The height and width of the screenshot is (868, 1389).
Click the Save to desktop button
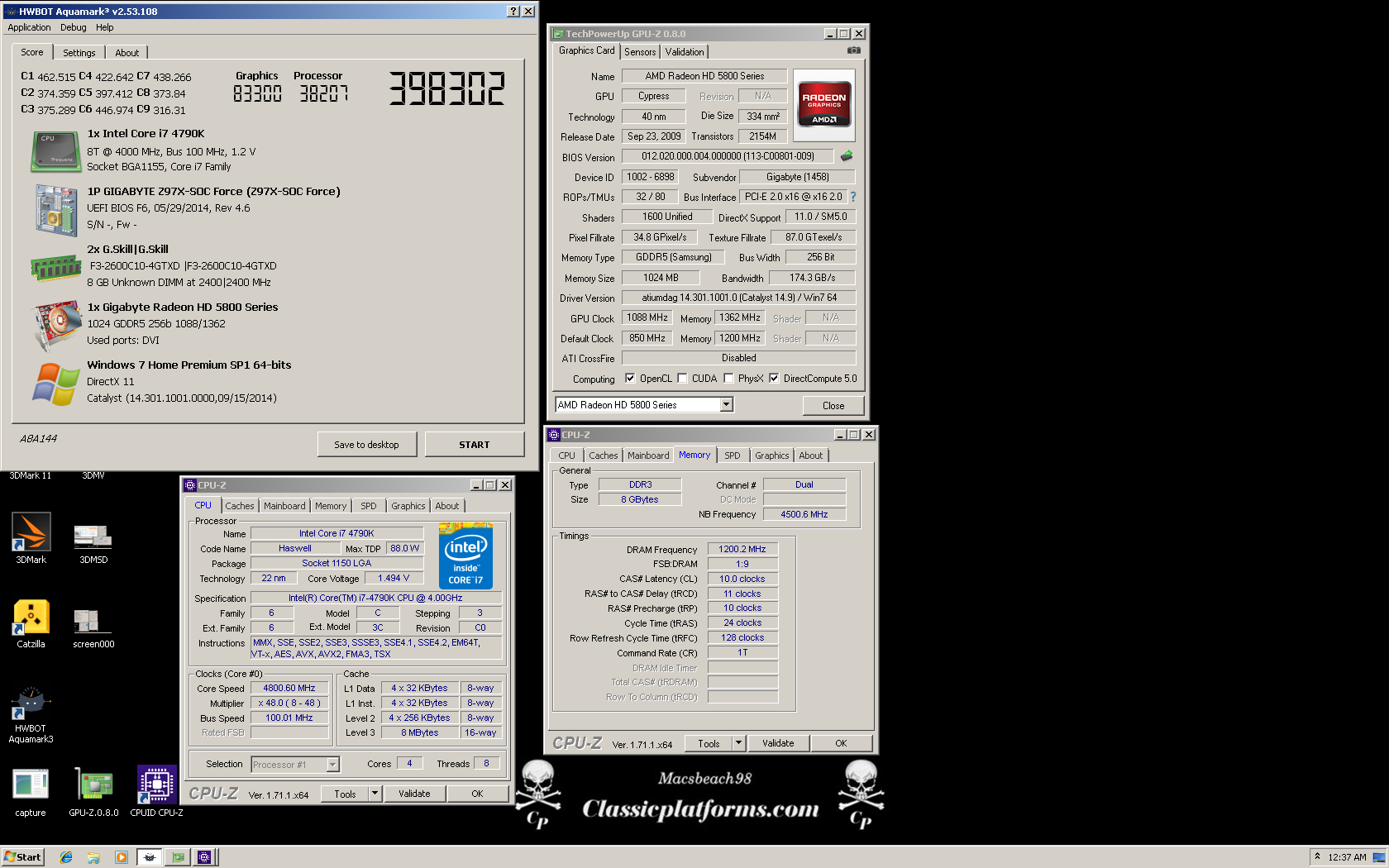tap(366, 445)
